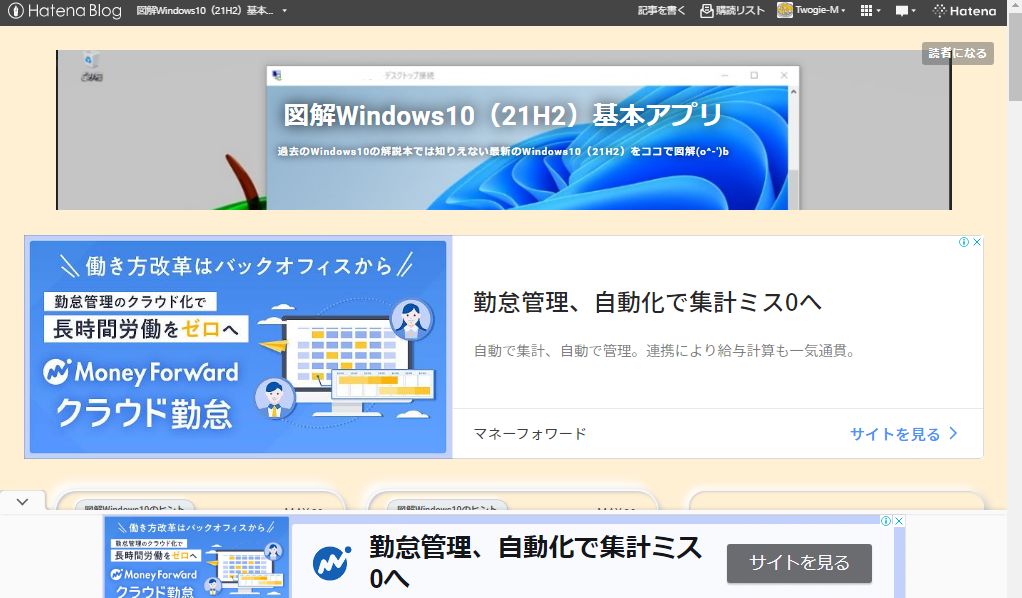
Task: Click the chevron arrow next to サイトを見る
Action: 954,434
